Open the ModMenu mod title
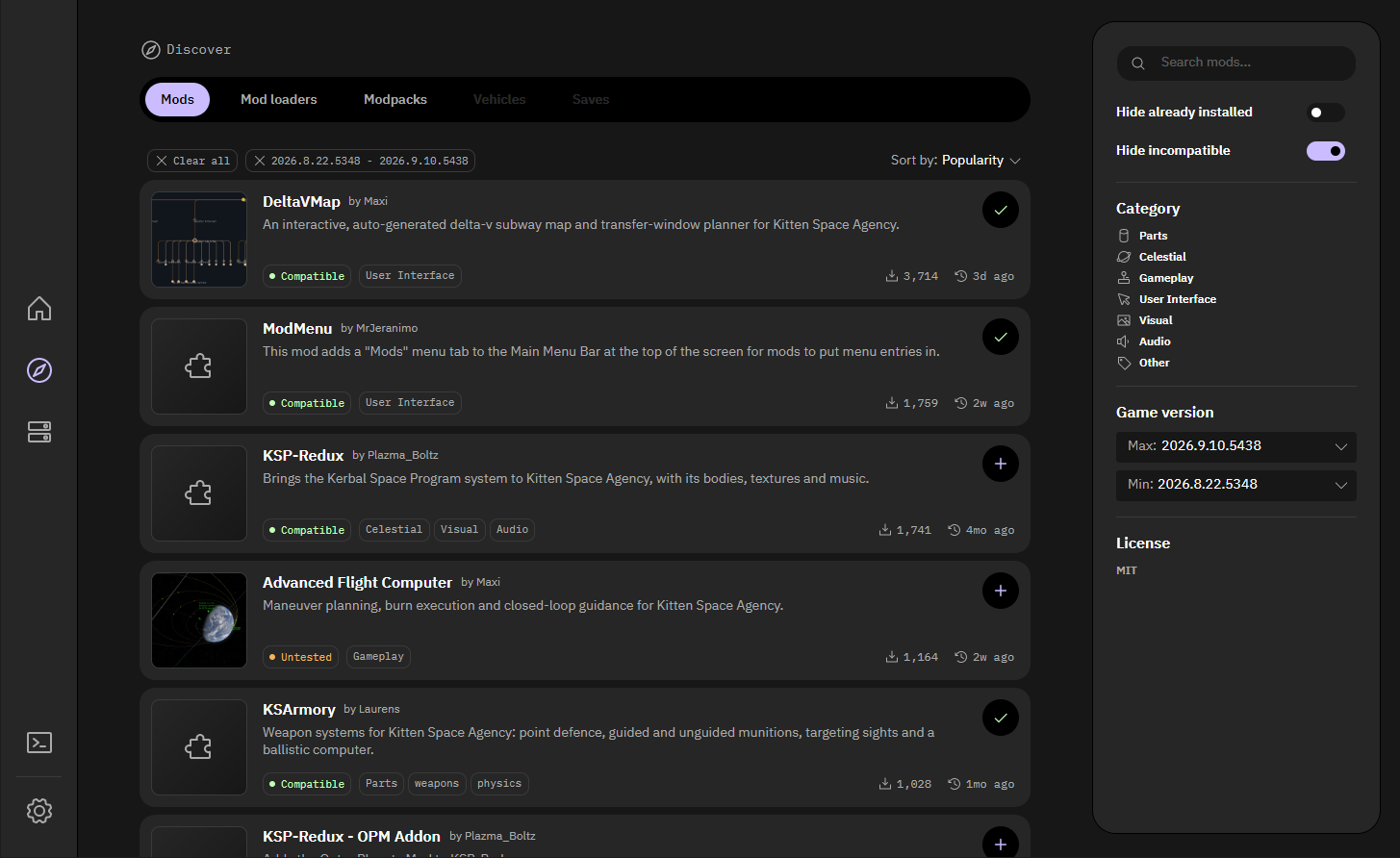Viewport: 1400px width, 858px height. pos(297,329)
